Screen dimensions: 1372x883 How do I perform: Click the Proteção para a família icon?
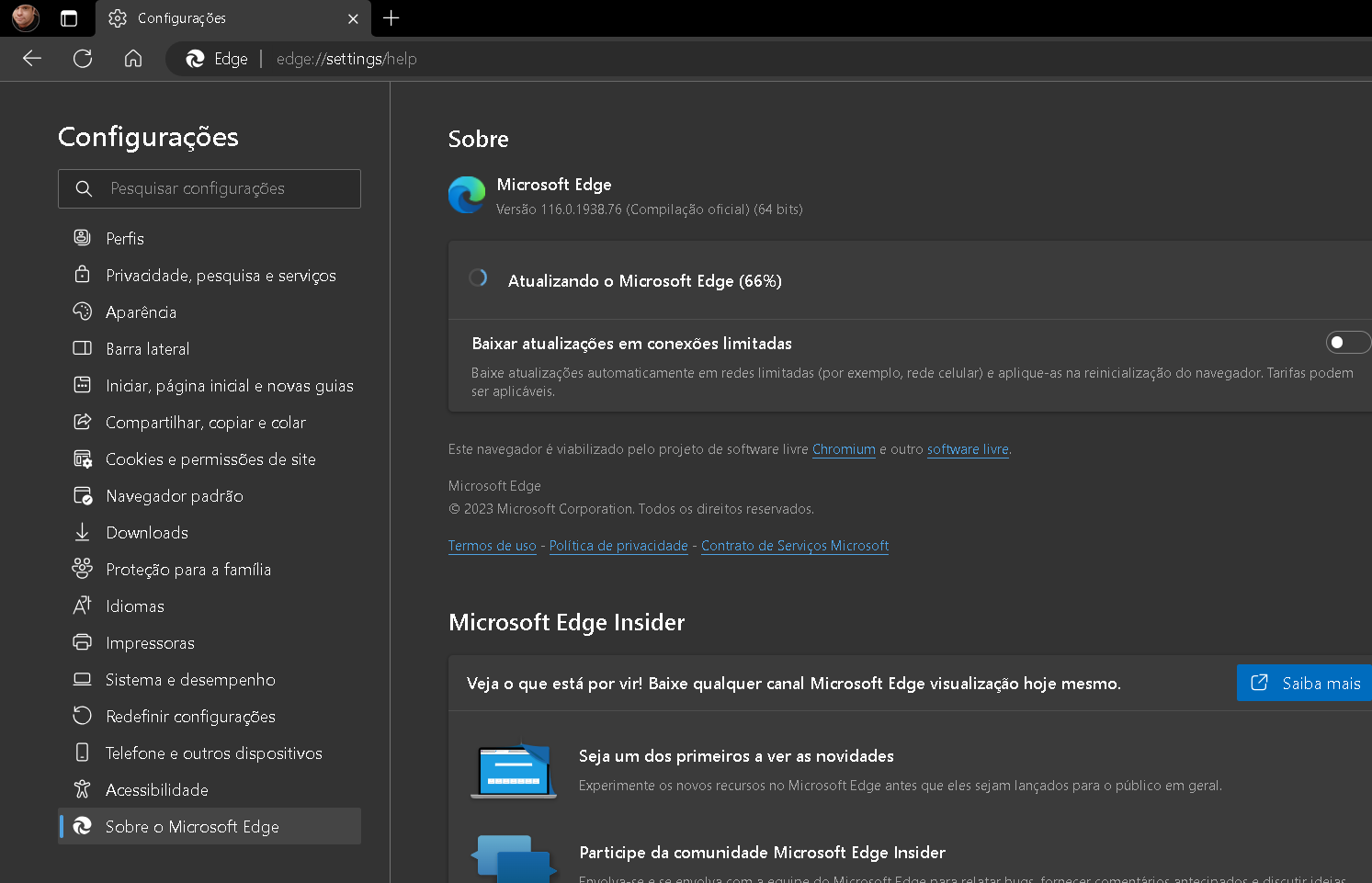[x=83, y=569]
